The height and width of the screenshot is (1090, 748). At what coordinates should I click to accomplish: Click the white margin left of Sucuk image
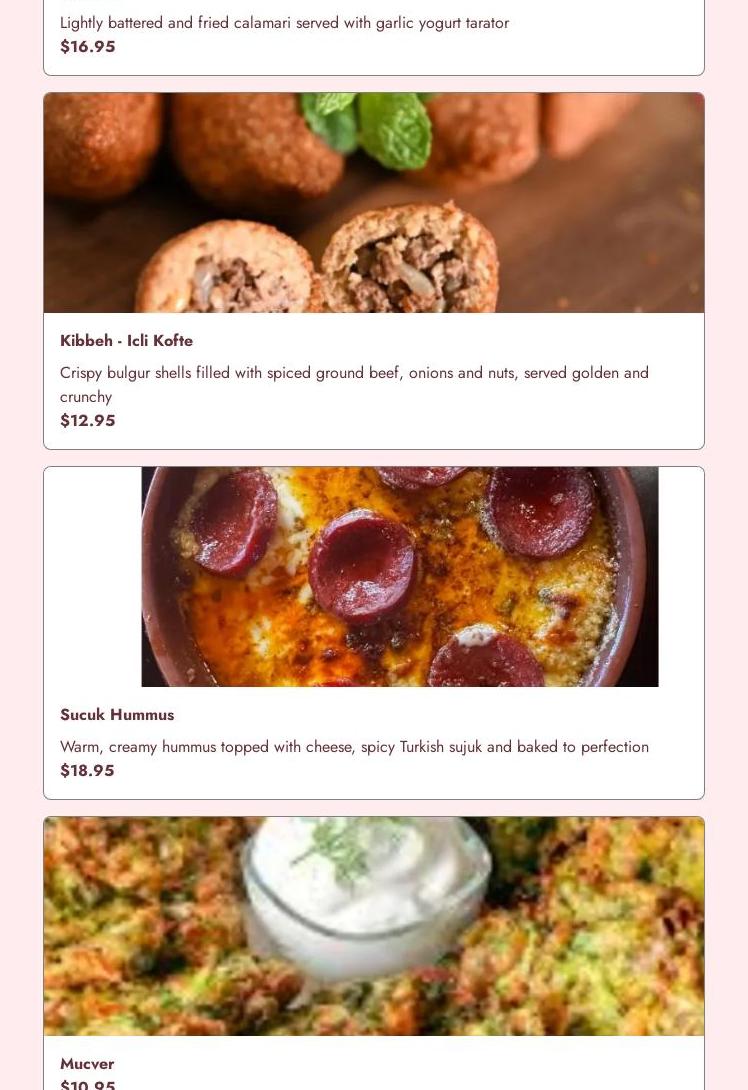point(92,576)
